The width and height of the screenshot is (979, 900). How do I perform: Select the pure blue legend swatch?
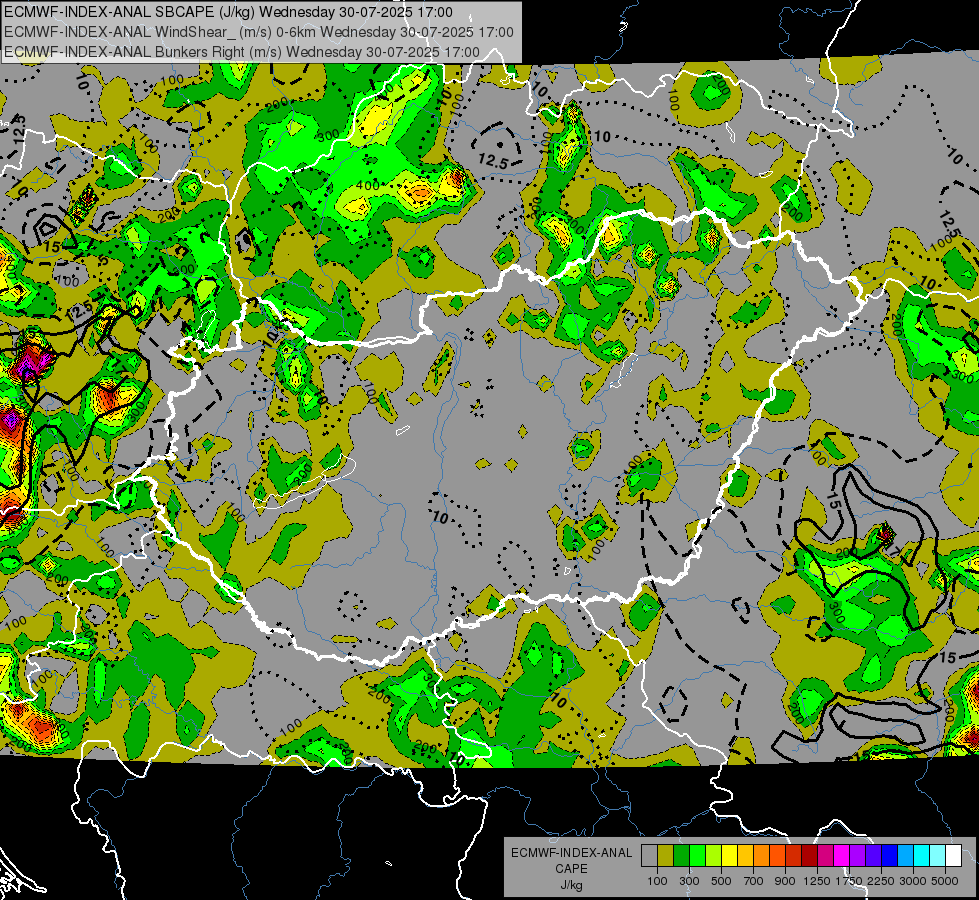(x=890, y=856)
